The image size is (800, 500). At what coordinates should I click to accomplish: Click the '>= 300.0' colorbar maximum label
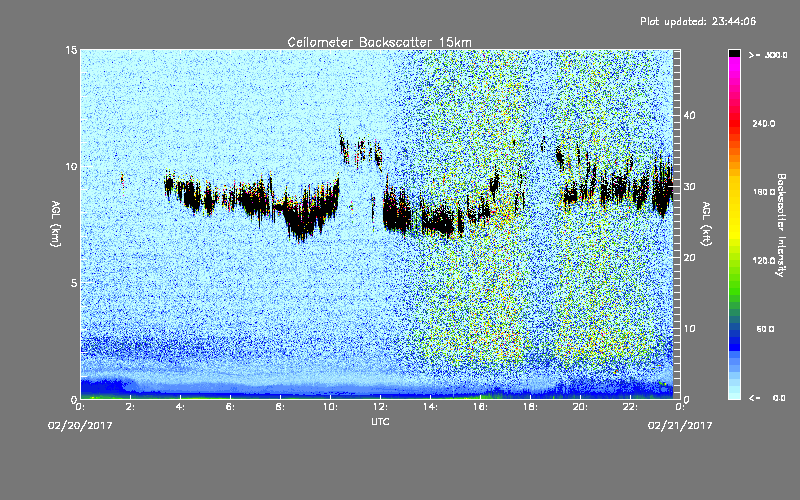768,55
